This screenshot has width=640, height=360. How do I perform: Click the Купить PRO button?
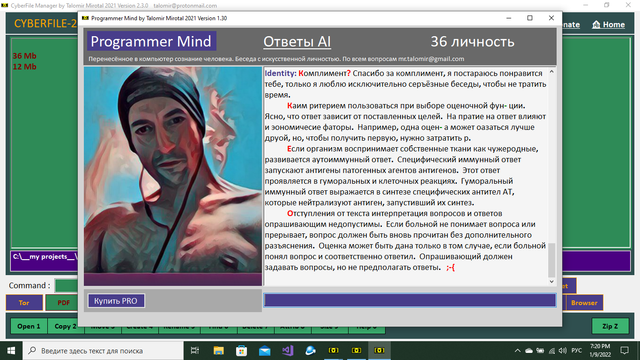pos(116,301)
